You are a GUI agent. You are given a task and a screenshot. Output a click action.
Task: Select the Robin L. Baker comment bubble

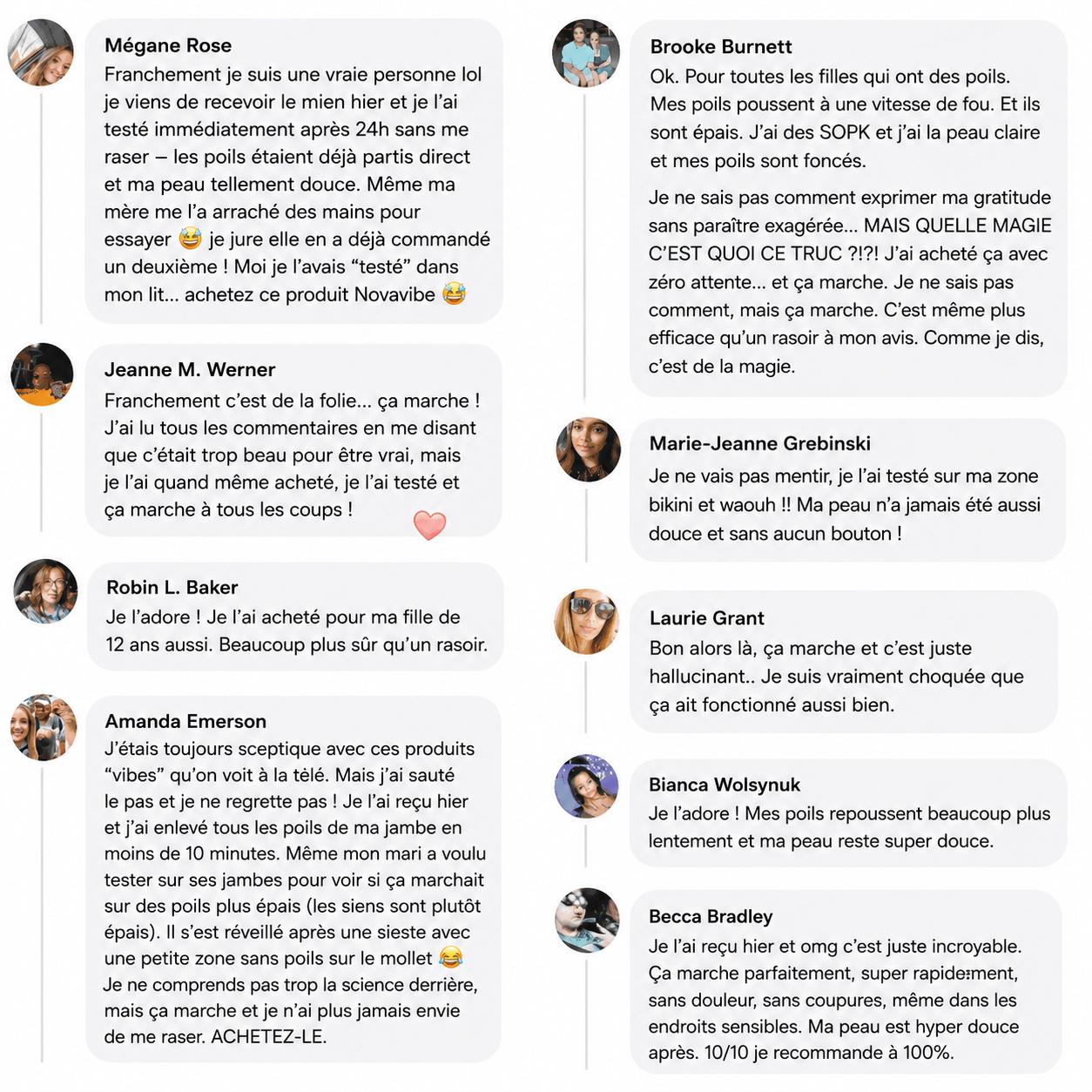295,617
